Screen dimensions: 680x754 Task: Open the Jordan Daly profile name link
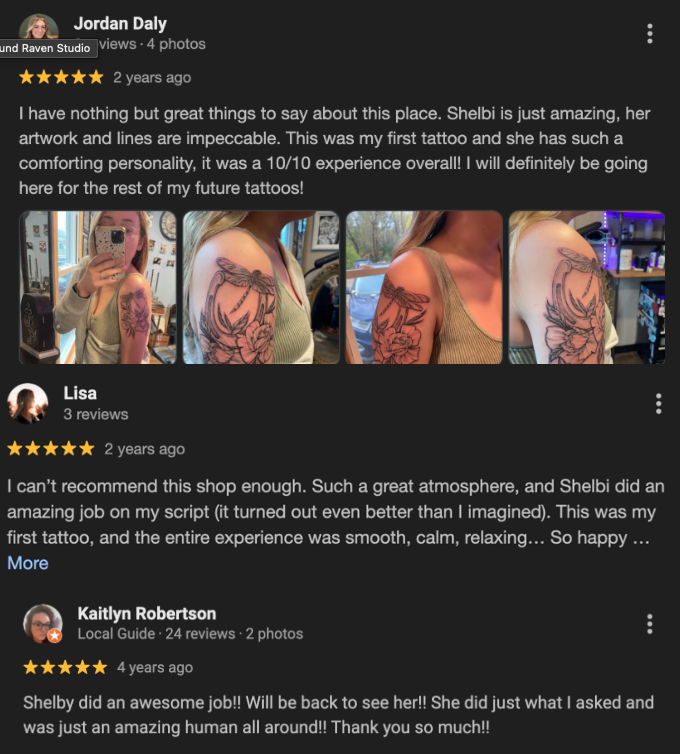pos(120,24)
